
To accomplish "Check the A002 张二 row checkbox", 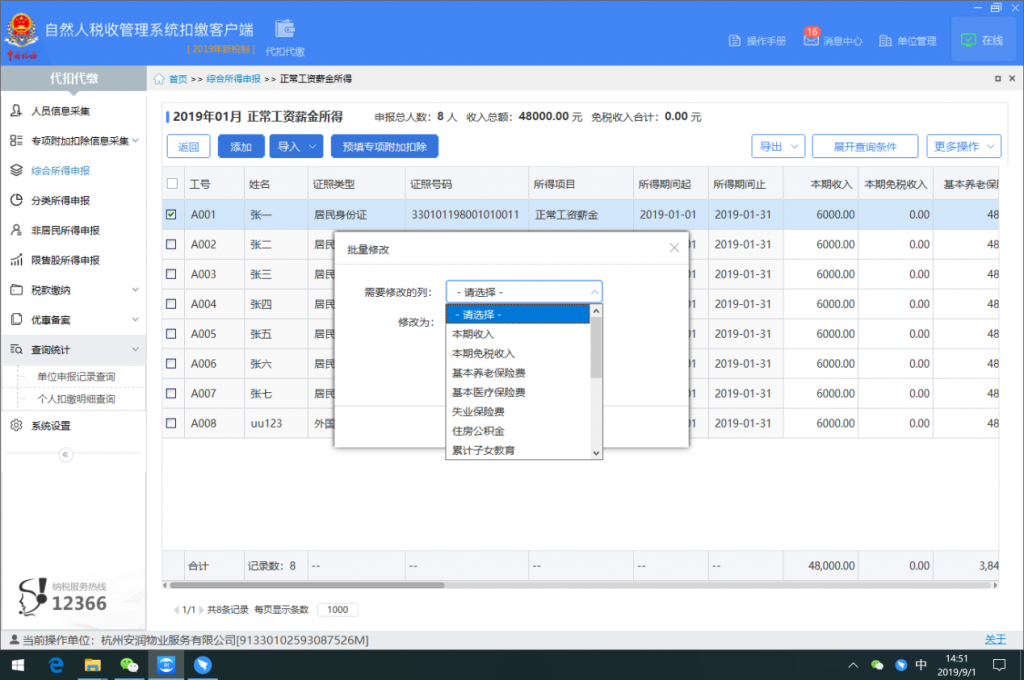I will click(172, 244).
